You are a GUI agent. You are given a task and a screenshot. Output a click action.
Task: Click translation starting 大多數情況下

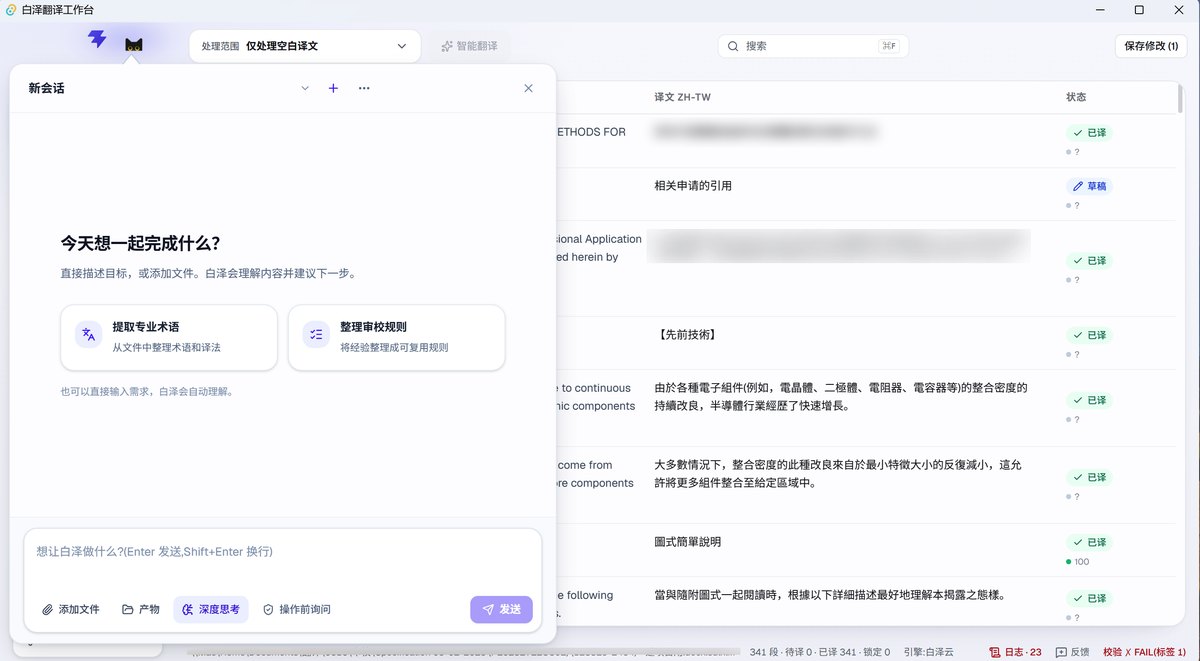838,474
